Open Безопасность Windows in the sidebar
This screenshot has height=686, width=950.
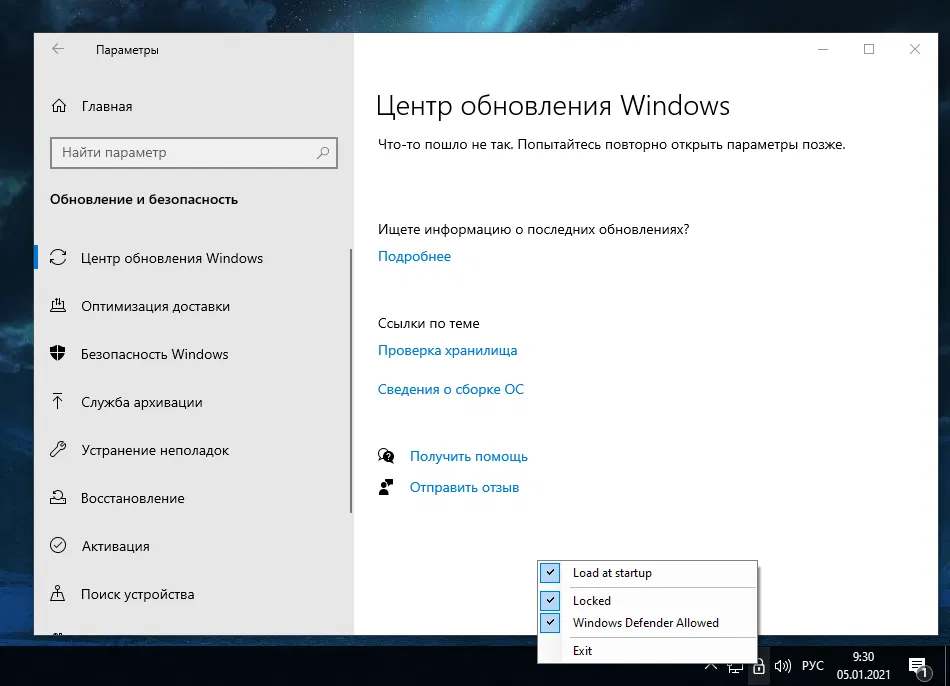pos(193,354)
